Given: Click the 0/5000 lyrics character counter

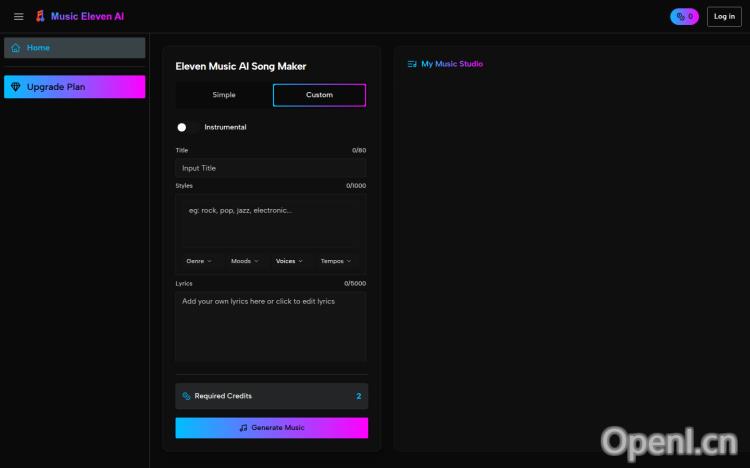Looking at the screenshot, I should 355,283.
